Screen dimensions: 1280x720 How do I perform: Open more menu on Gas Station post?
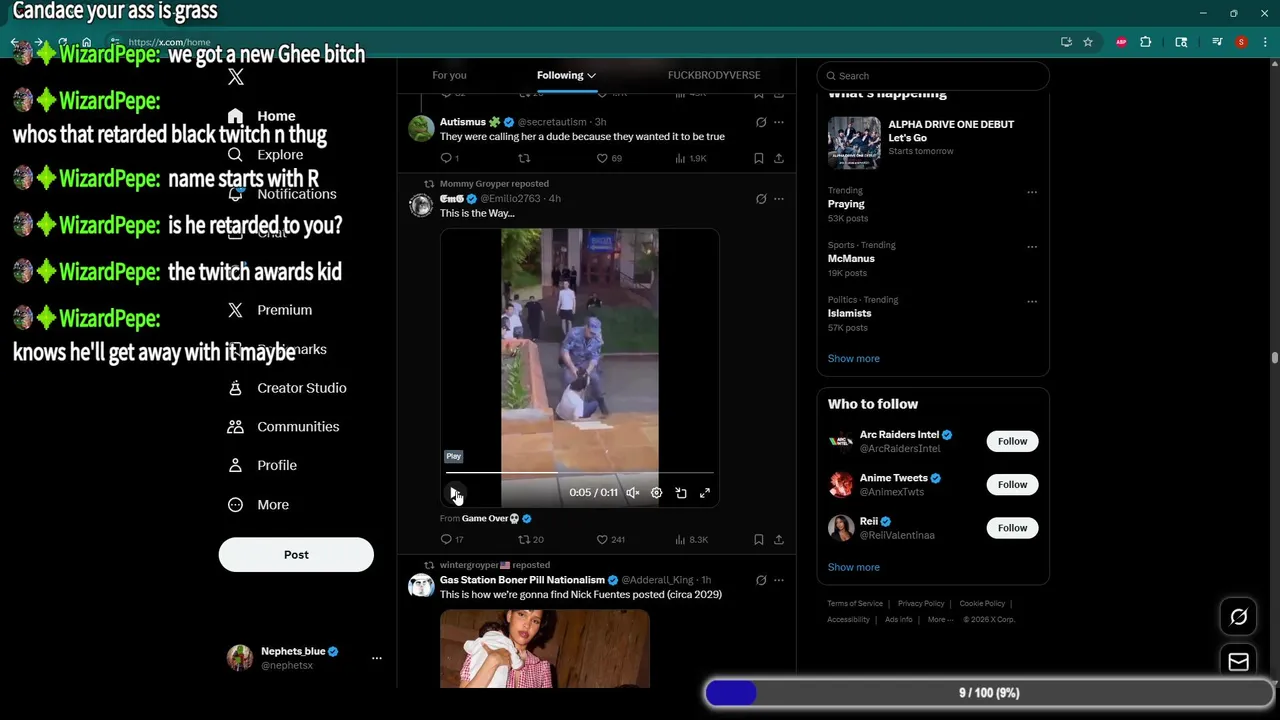click(779, 580)
